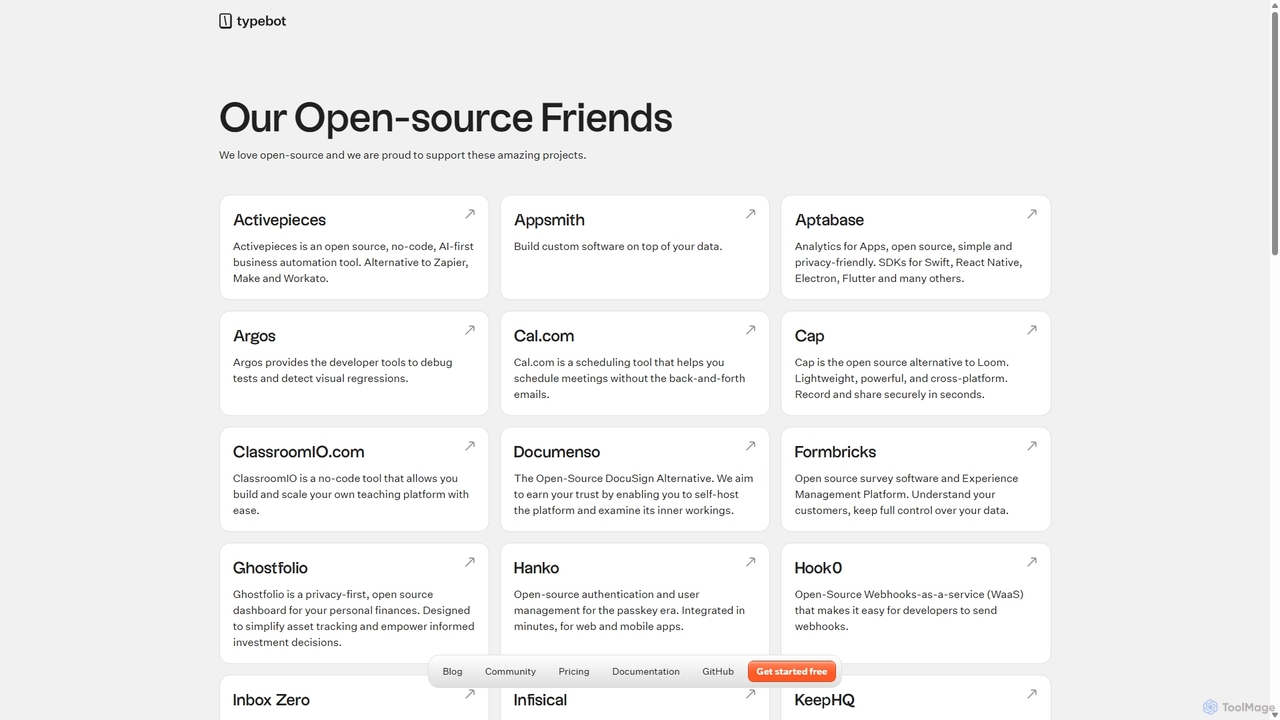Open the Formbricks external link arrow

(x=1032, y=446)
